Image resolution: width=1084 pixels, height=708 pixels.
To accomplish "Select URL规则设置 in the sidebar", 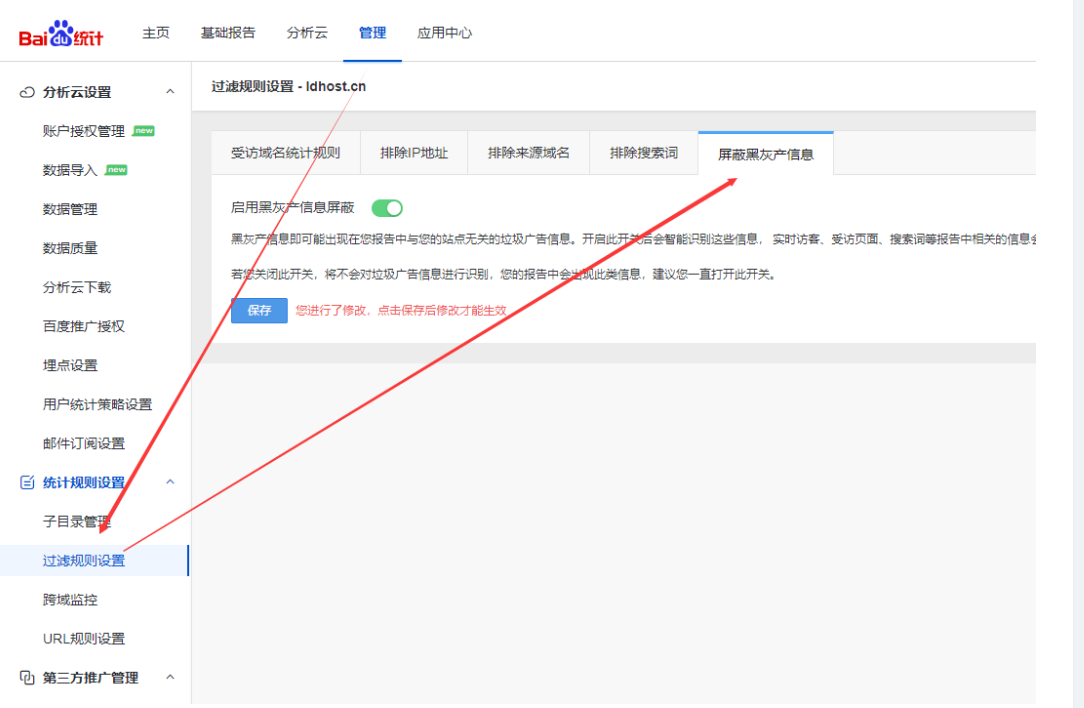I will coord(84,639).
